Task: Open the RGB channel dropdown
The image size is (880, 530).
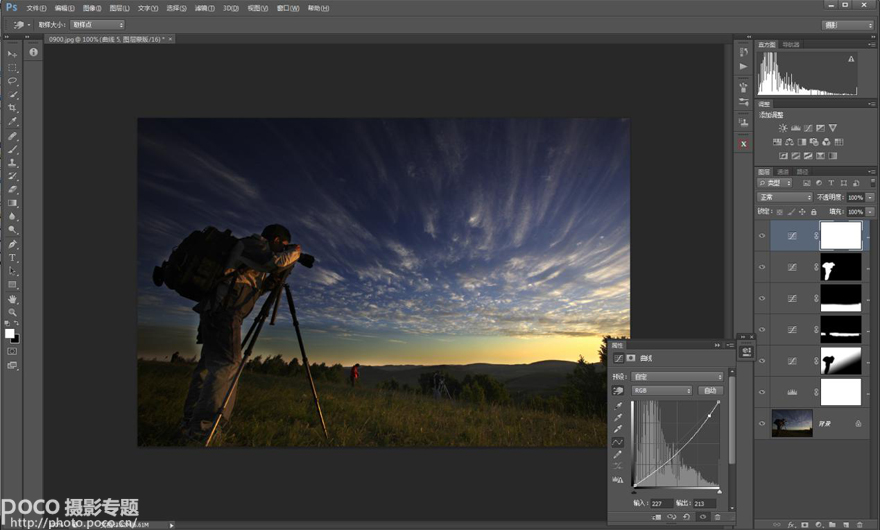Action: [x=661, y=390]
